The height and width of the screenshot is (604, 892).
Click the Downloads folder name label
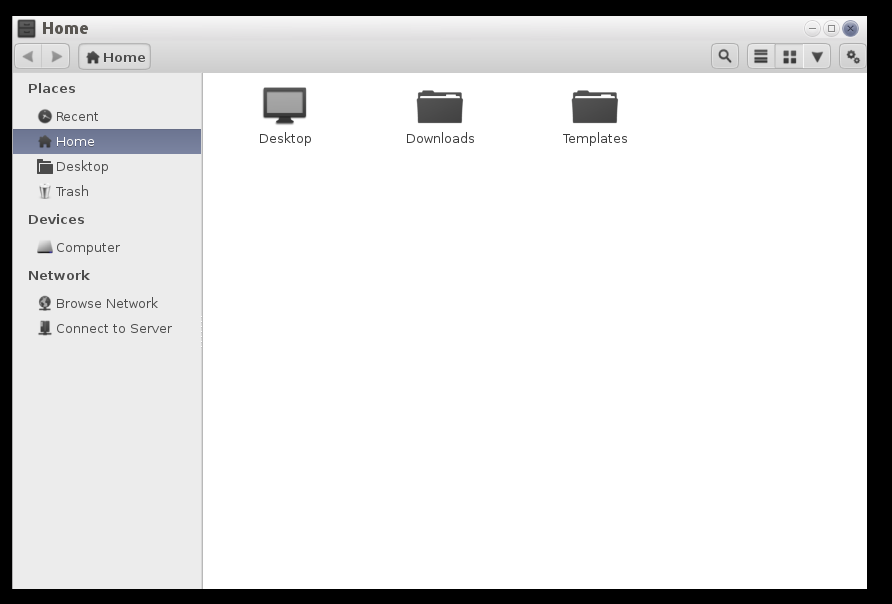tap(440, 139)
